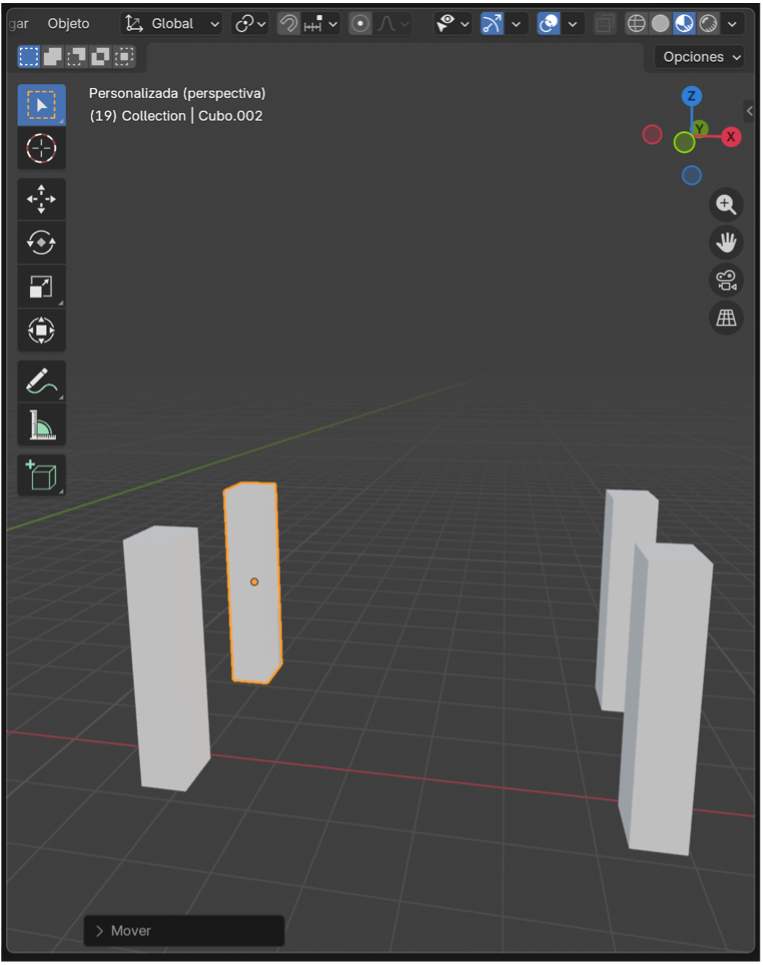Click the negative Y green circle on gizmo
This screenshot has width=763, height=965.
point(684,143)
